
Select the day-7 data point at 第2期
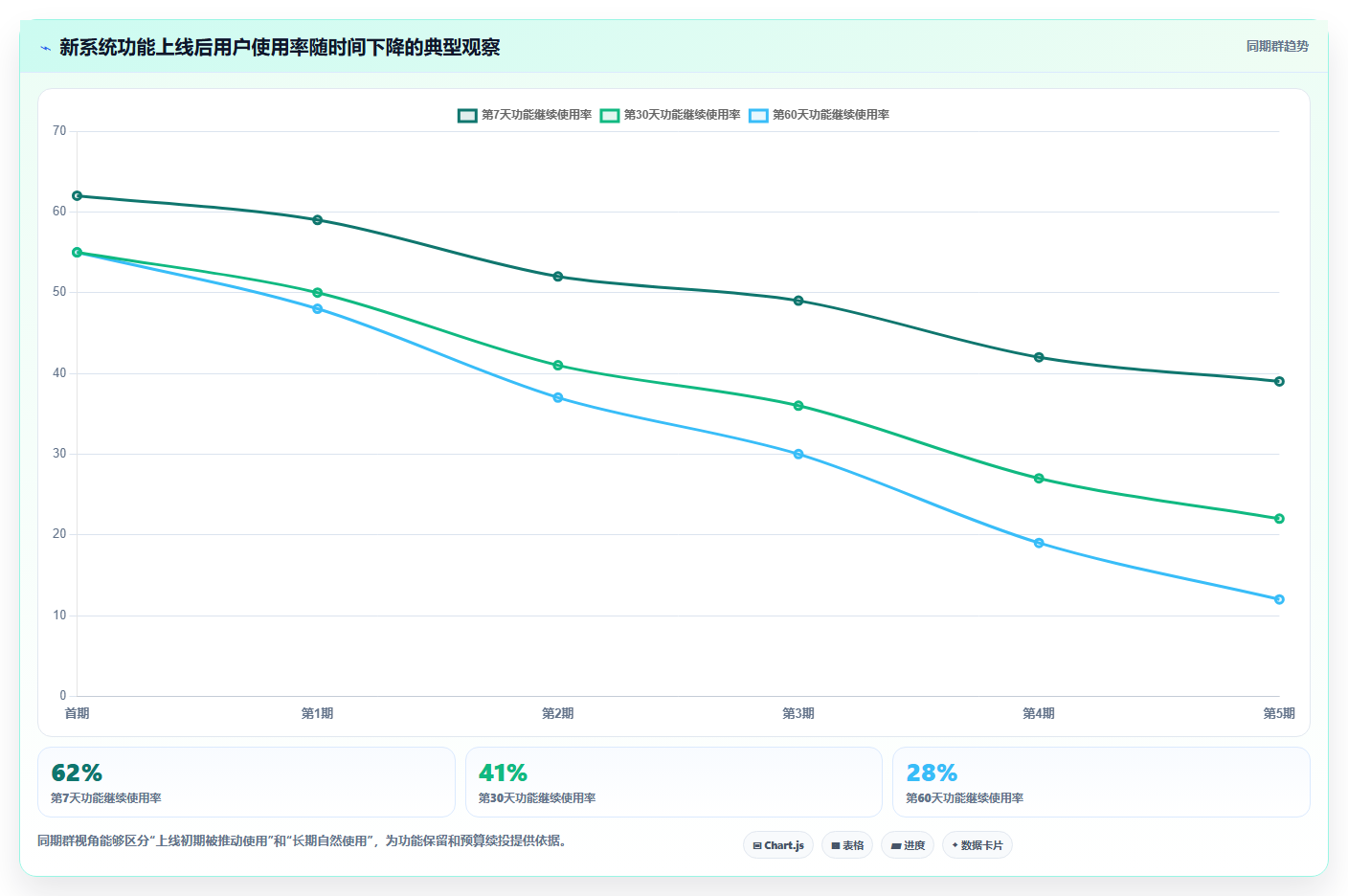click(558, 277)
